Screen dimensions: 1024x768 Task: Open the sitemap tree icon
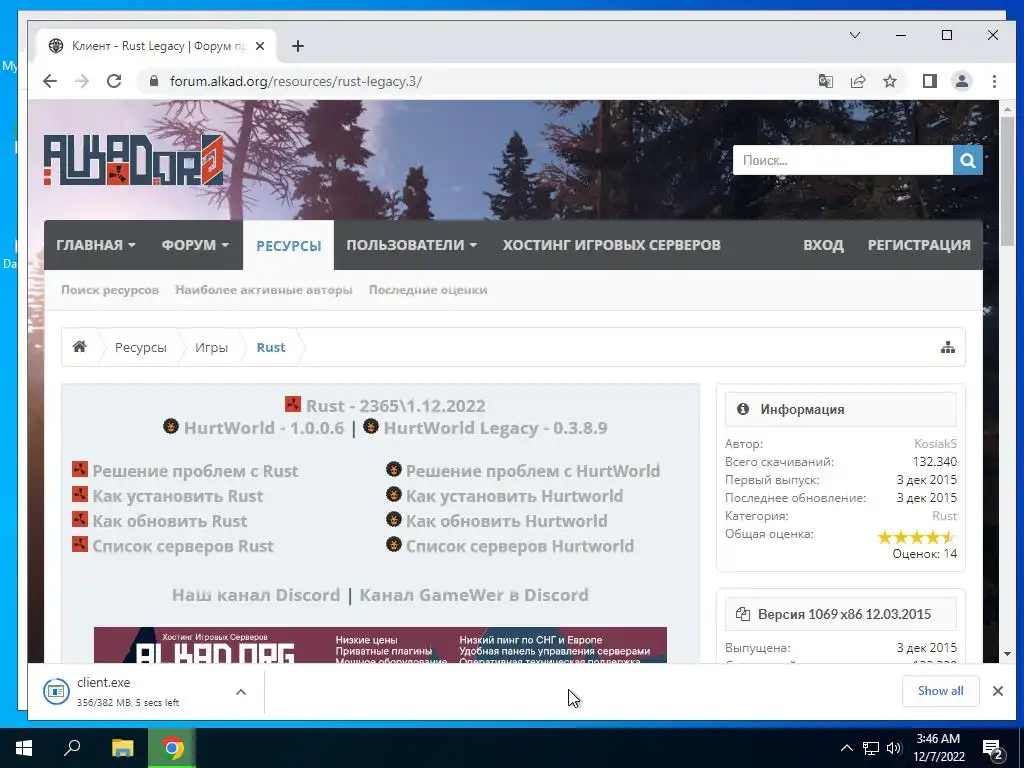948,347
